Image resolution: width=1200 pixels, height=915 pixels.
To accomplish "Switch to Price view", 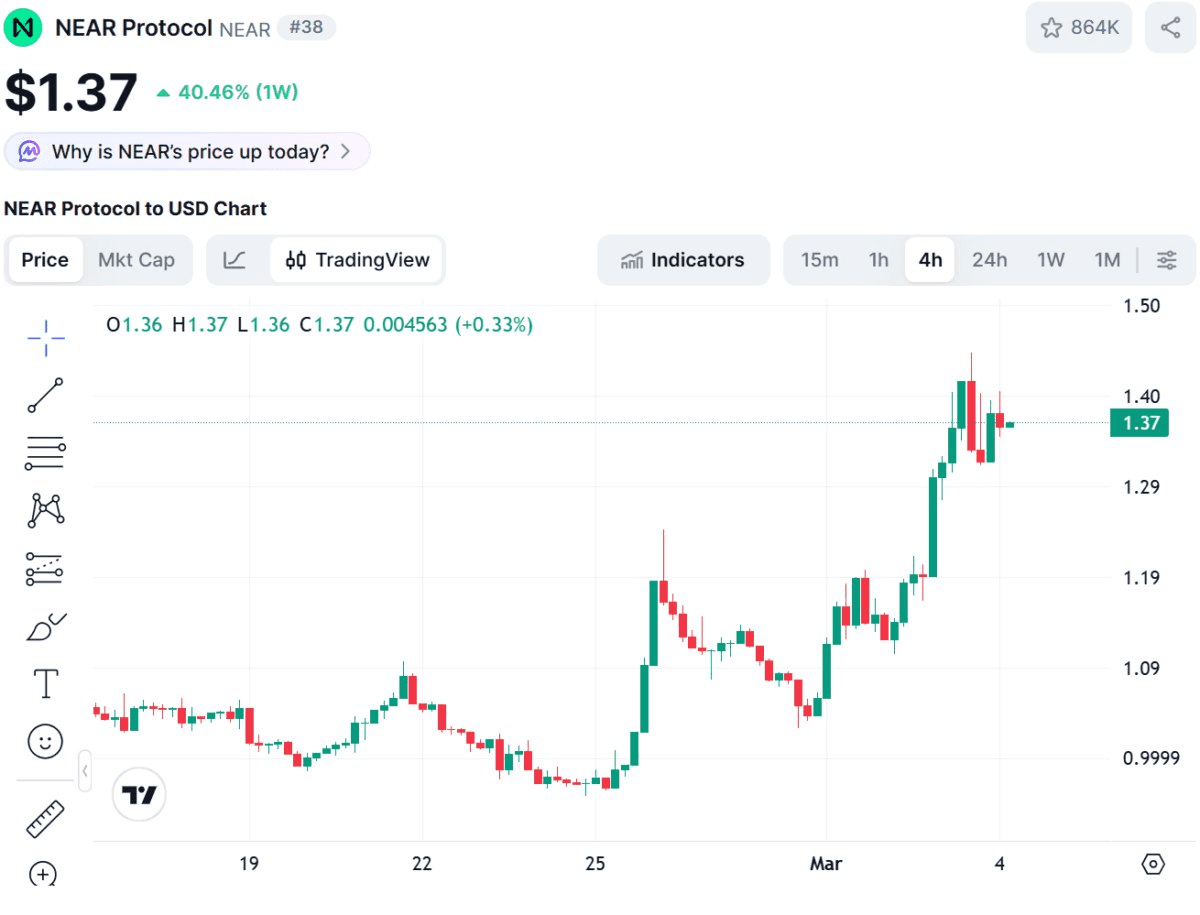I will click(x=45, y=260).
